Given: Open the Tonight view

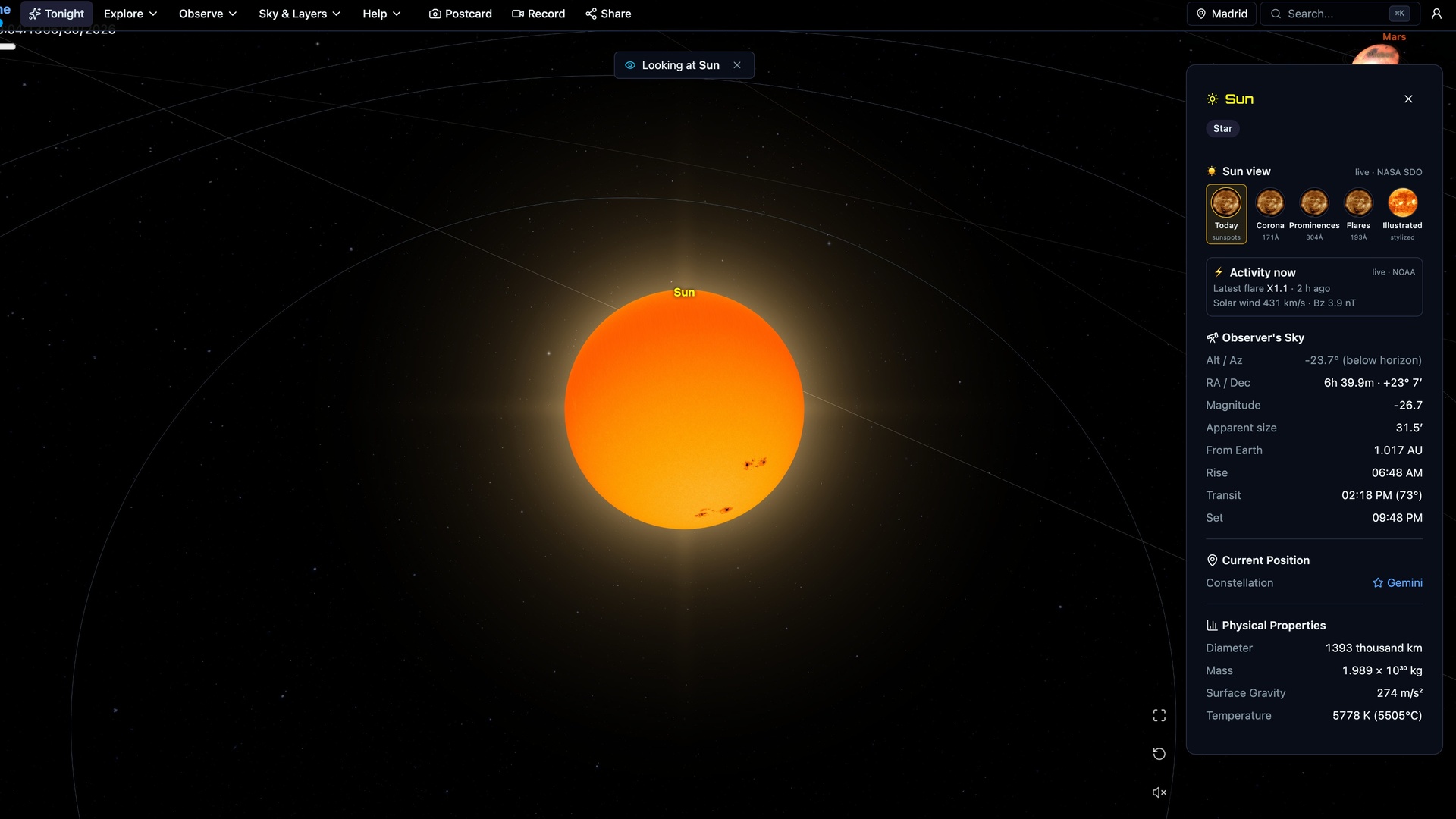Looking at the screenshot, I should pyautogui.click(x=57, y=14).
